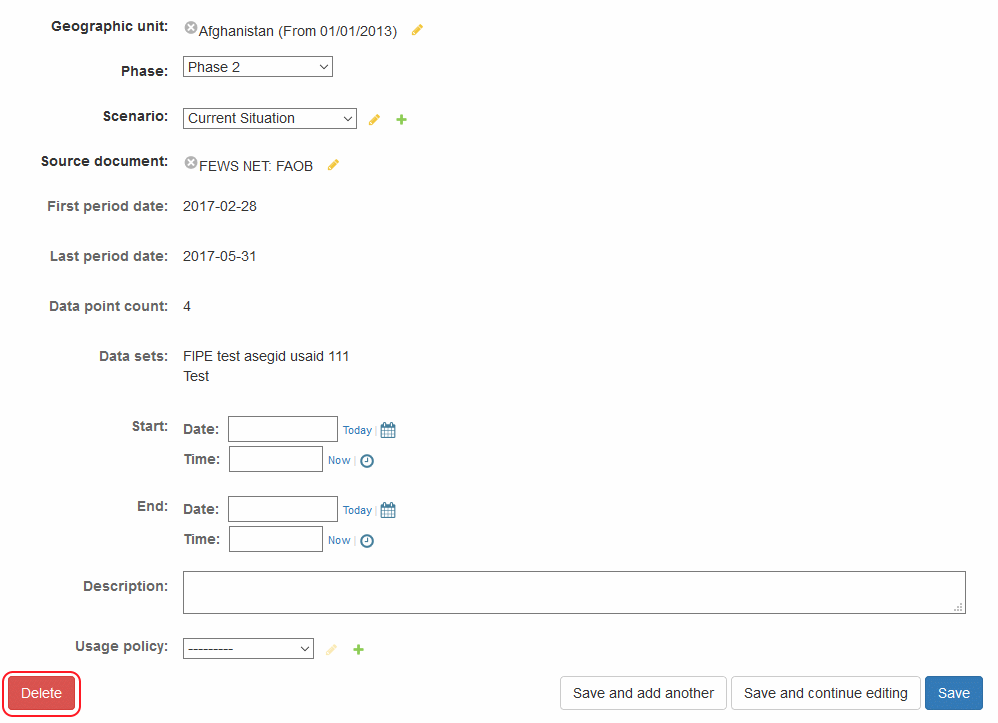998x723 pixels.
Task: Click the Now link for End time
Action: [339, 541]
